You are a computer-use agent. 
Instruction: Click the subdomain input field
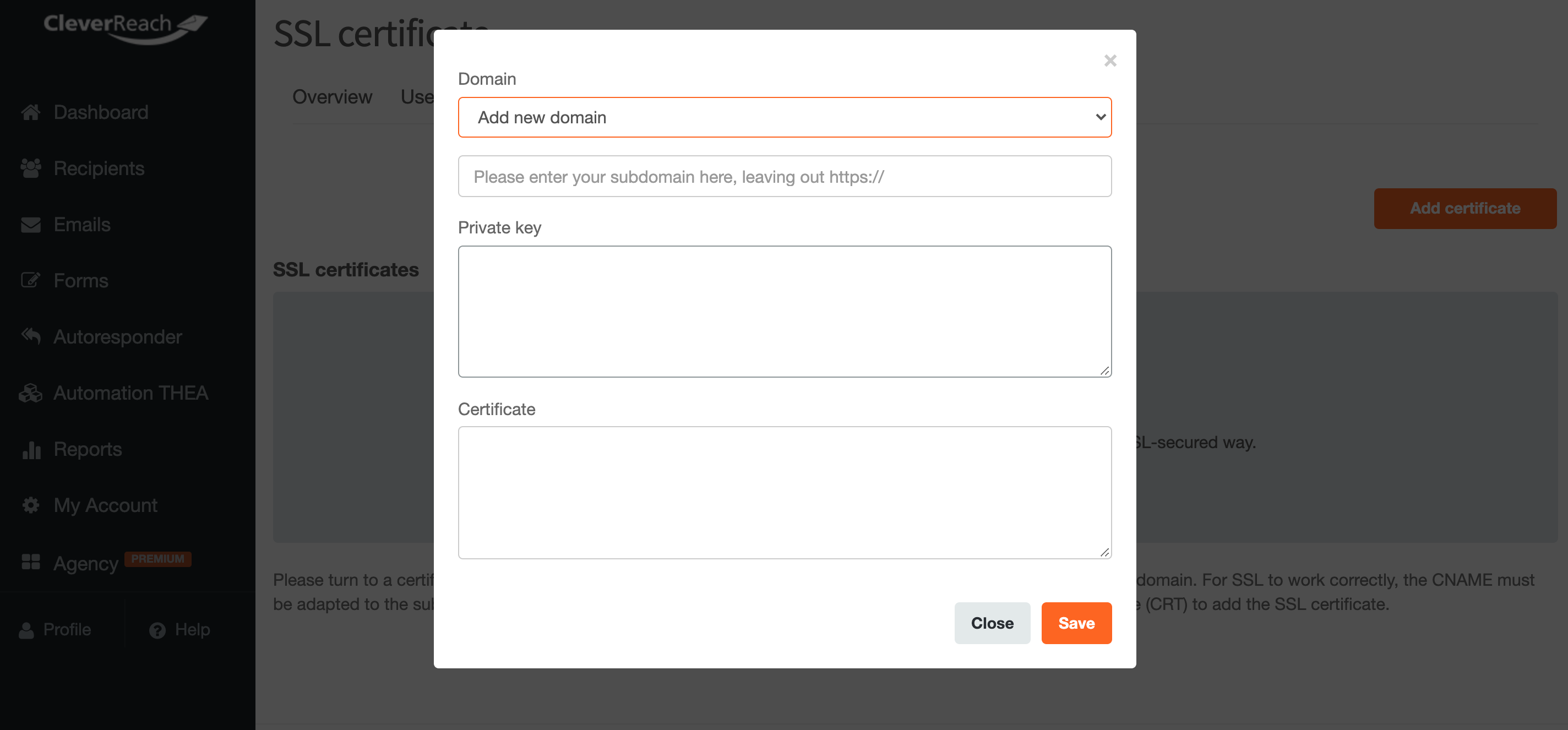point(785,177)
